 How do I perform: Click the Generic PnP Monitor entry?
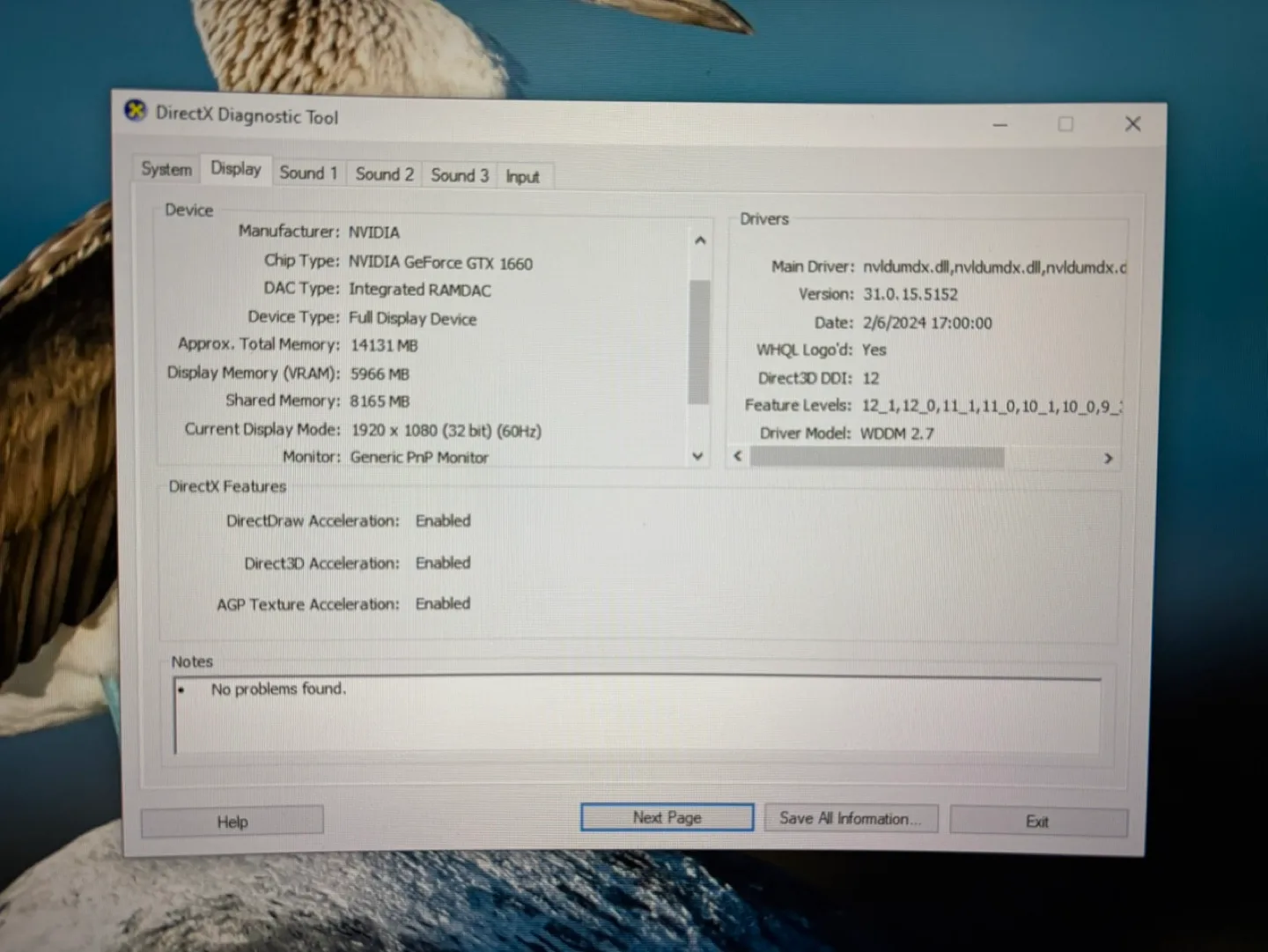[x=419, y=456]
